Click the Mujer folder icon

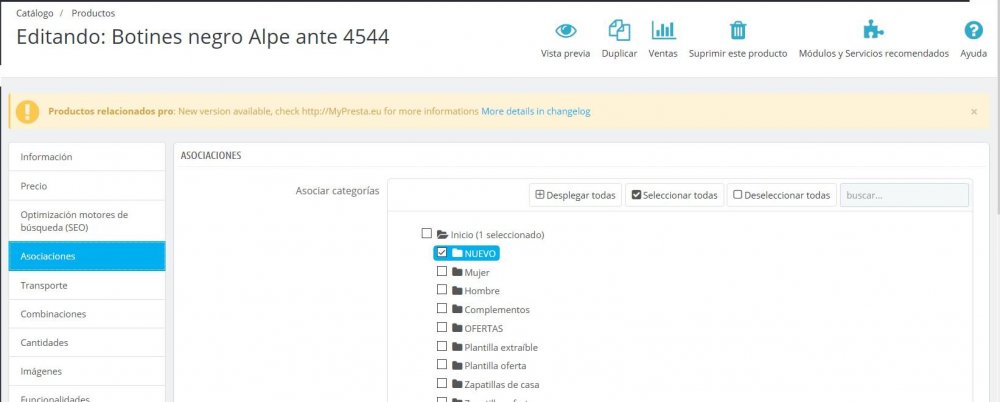(457, 272)
